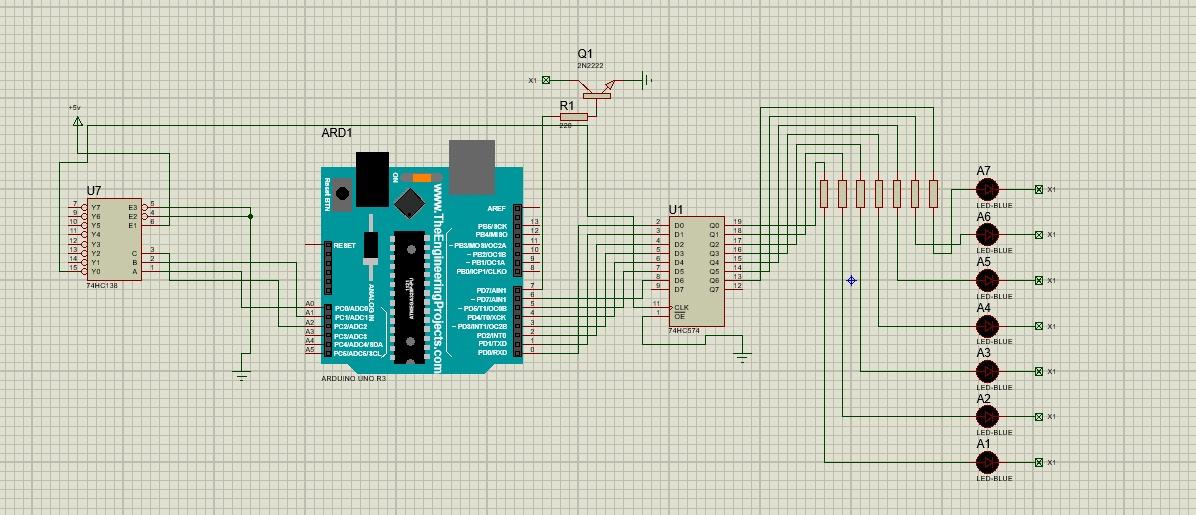Click the RESET pin on the Arduino
This screenshot has height=515, width=1196.
[x=313, y=245]
